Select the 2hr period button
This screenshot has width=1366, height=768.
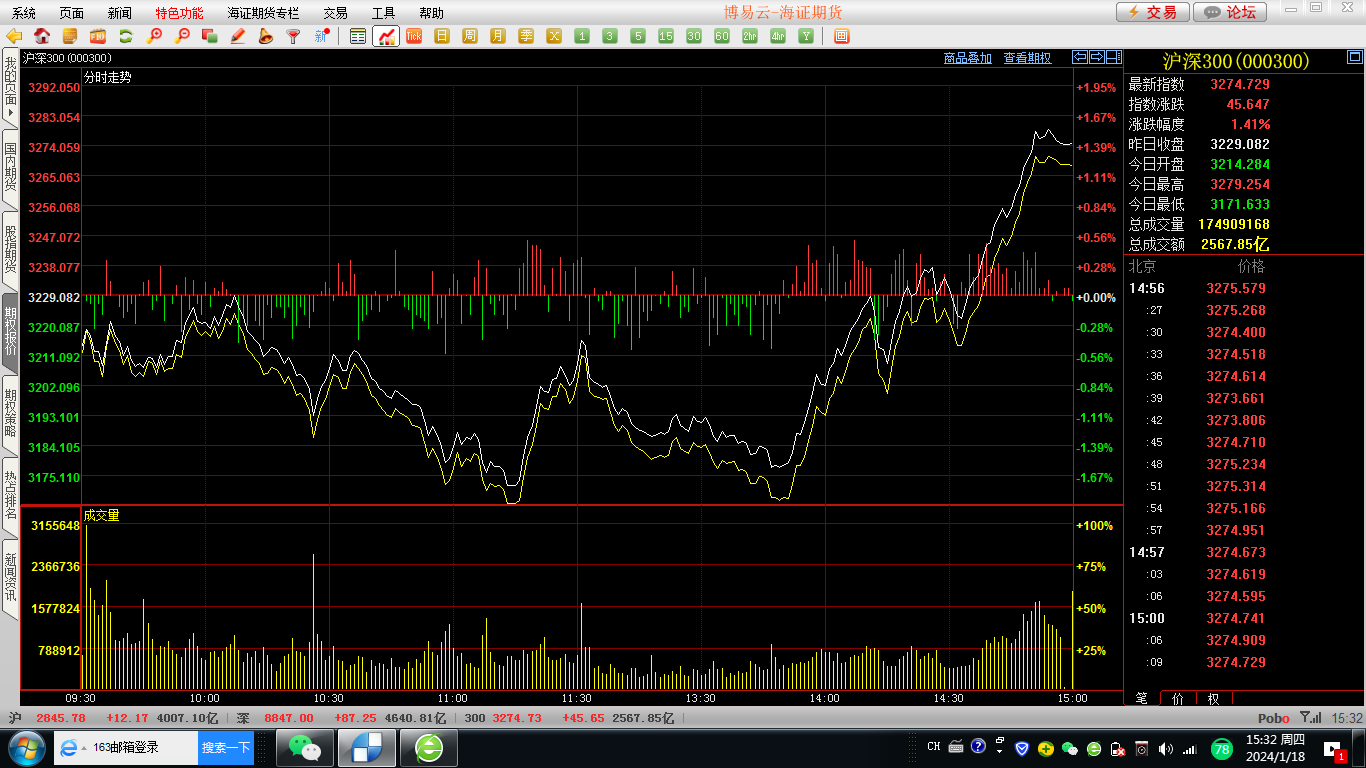coord(750,36)
